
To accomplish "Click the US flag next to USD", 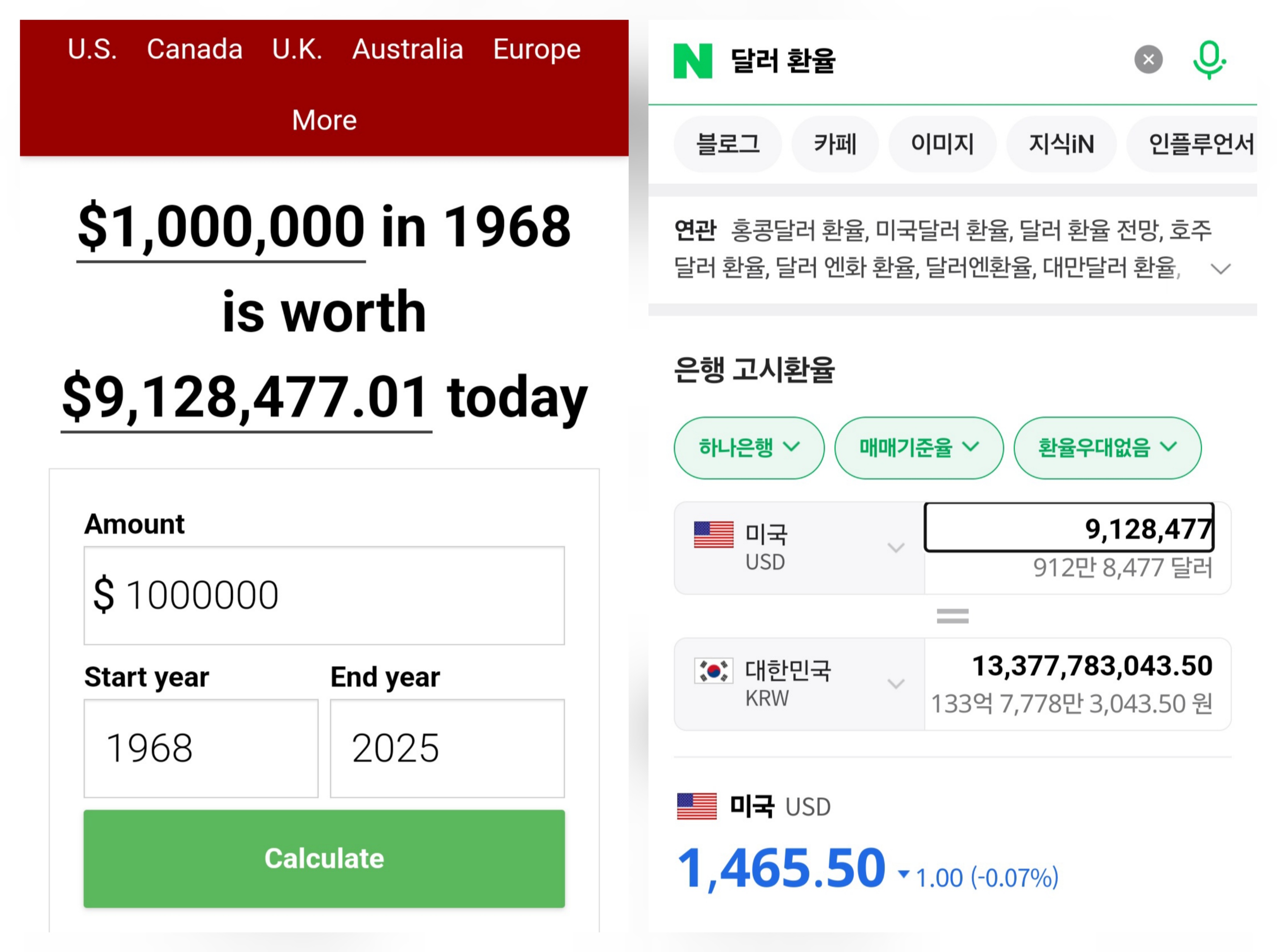I will pyautogui.click(x=714, y=535).
